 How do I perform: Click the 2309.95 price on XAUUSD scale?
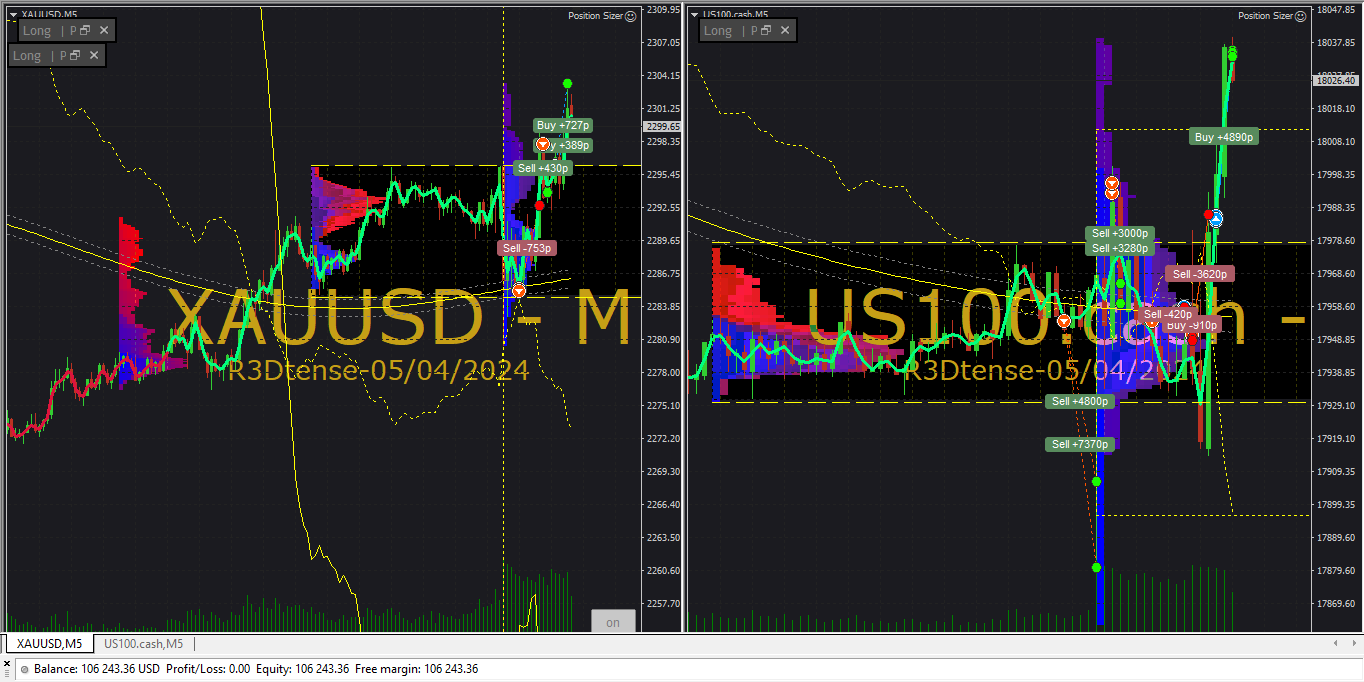point(664,9)
